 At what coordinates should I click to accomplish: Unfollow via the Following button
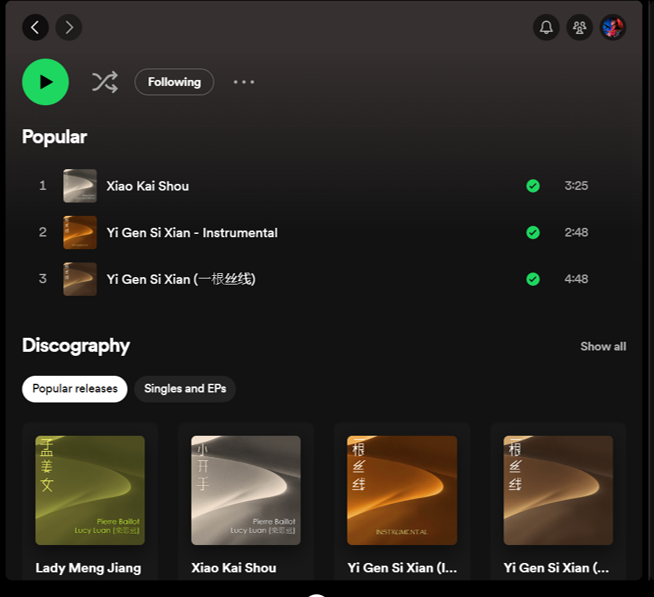tap(174, 82)
